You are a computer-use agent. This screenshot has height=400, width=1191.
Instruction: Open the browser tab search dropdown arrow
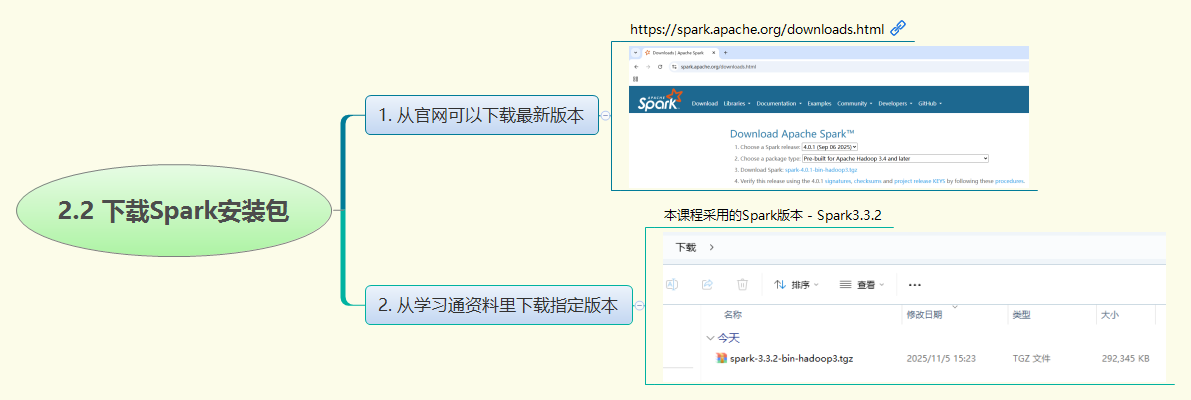coord(636,52)
